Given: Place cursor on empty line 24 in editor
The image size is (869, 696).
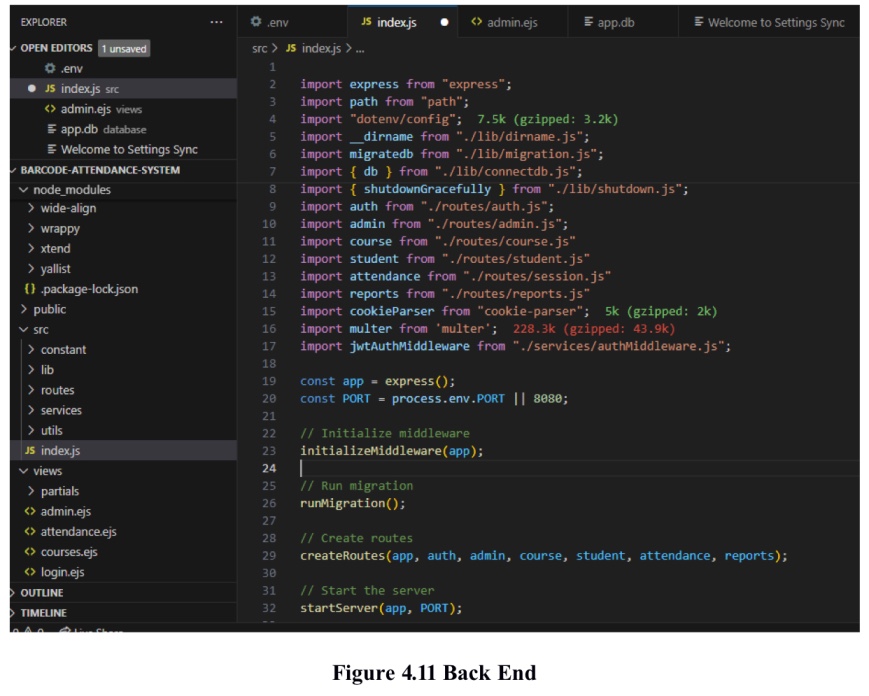Looking at the screenshot, I should (x=500, y=468).
